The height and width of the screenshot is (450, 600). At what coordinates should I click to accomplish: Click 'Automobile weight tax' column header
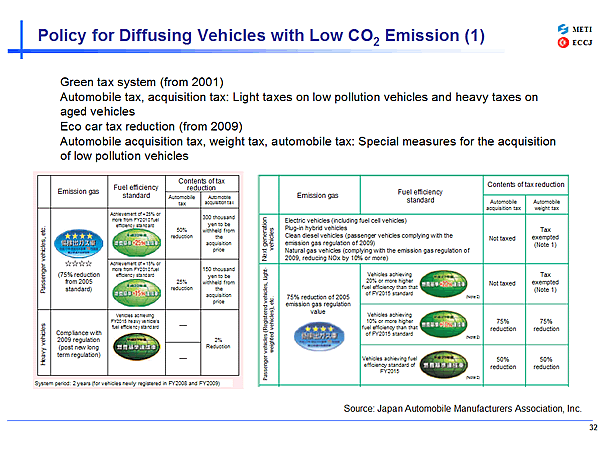(546, 205)
